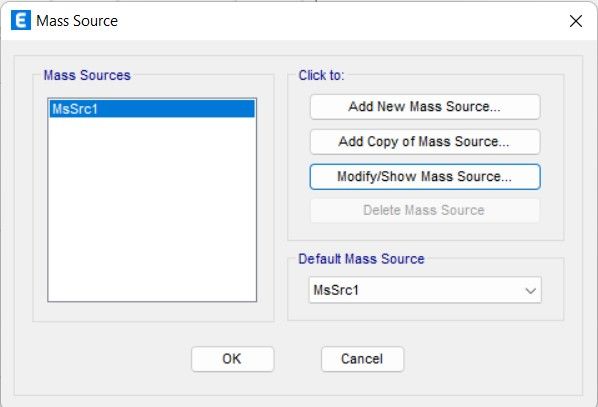
Task: Dismiss the dialog with Cancel
Action: pyautogui.click(x=362, y=359)
